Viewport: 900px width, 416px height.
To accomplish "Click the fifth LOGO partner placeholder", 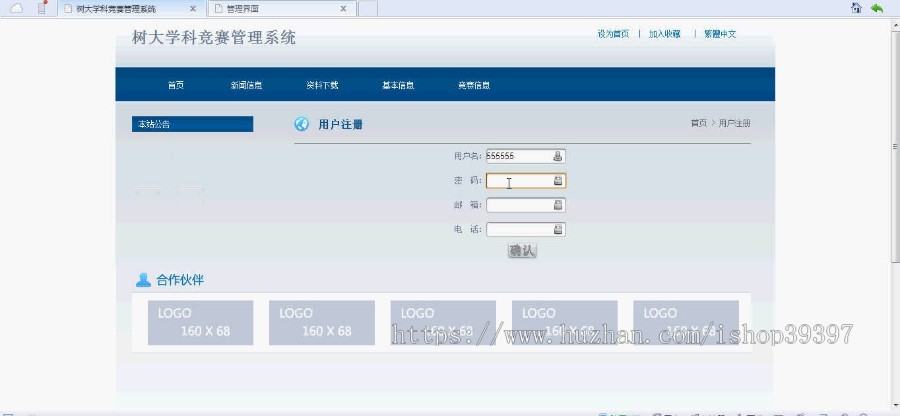I will (686, 322).
